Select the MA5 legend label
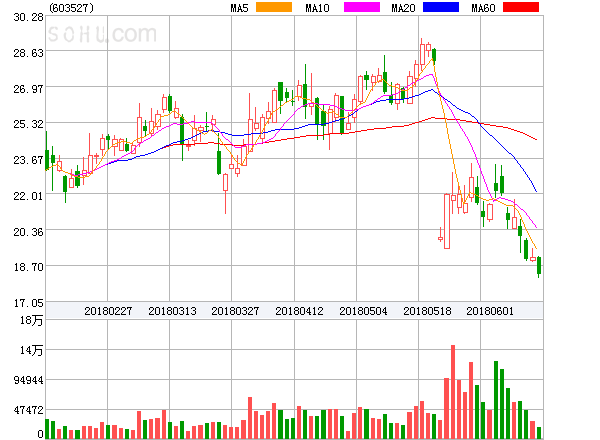Screen dimensions: 600x440 pyautogui.click(x=240, y=8)
